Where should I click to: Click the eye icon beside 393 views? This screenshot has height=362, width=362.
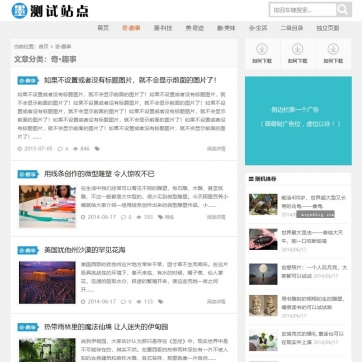[x=139, y=217]
